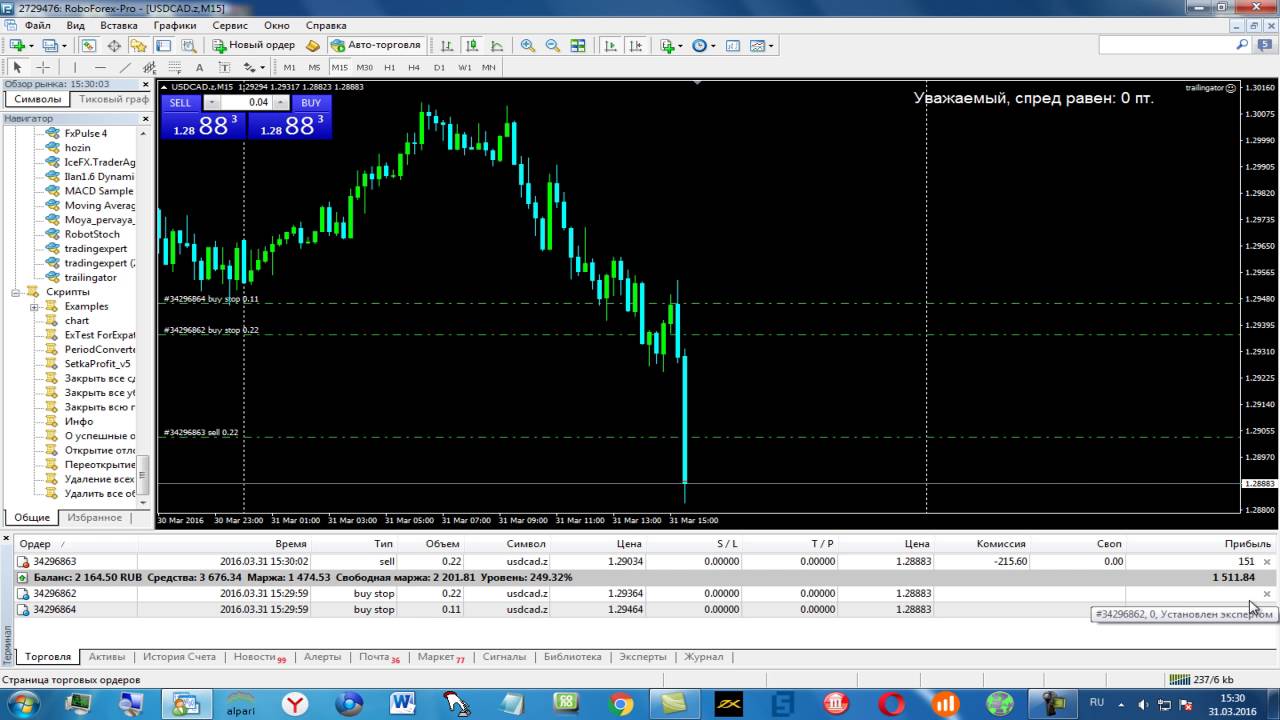The height and width of the screenshot is (720, 1280).
Task: Select the equidistant channel tool
Action: [150, 68]
